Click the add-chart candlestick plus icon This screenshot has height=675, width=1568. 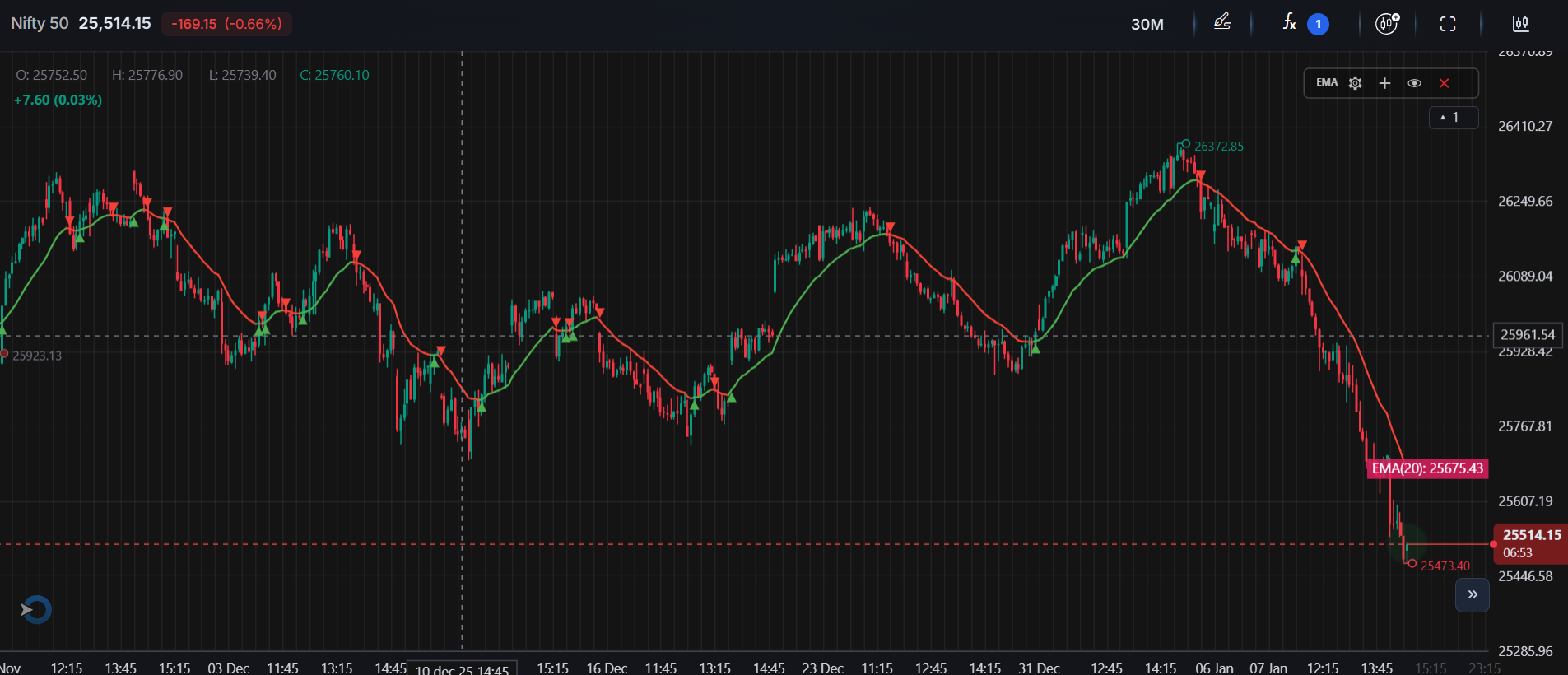(x=1387, y=24)
